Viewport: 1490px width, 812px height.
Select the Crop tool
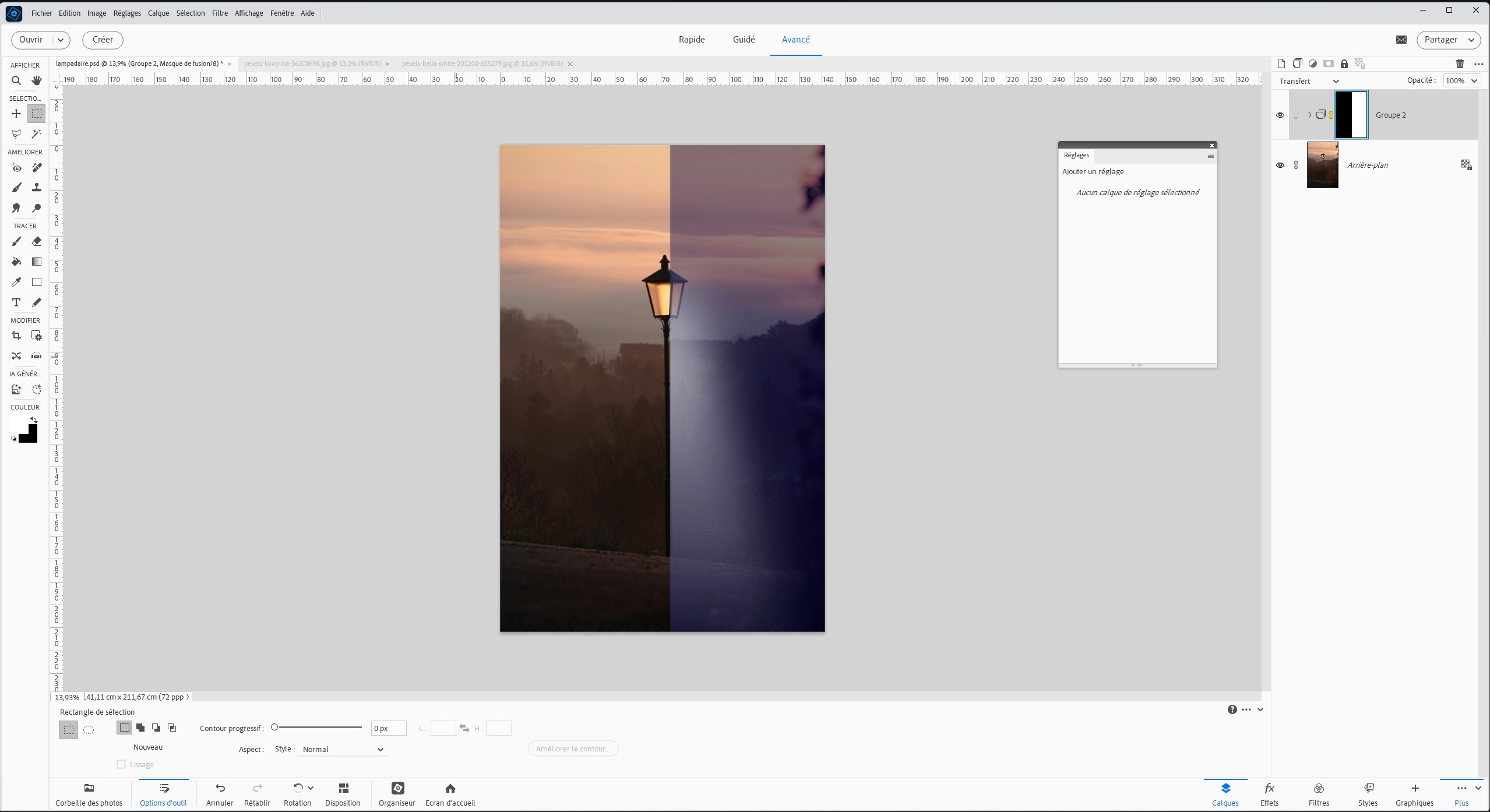coord(16,336)
